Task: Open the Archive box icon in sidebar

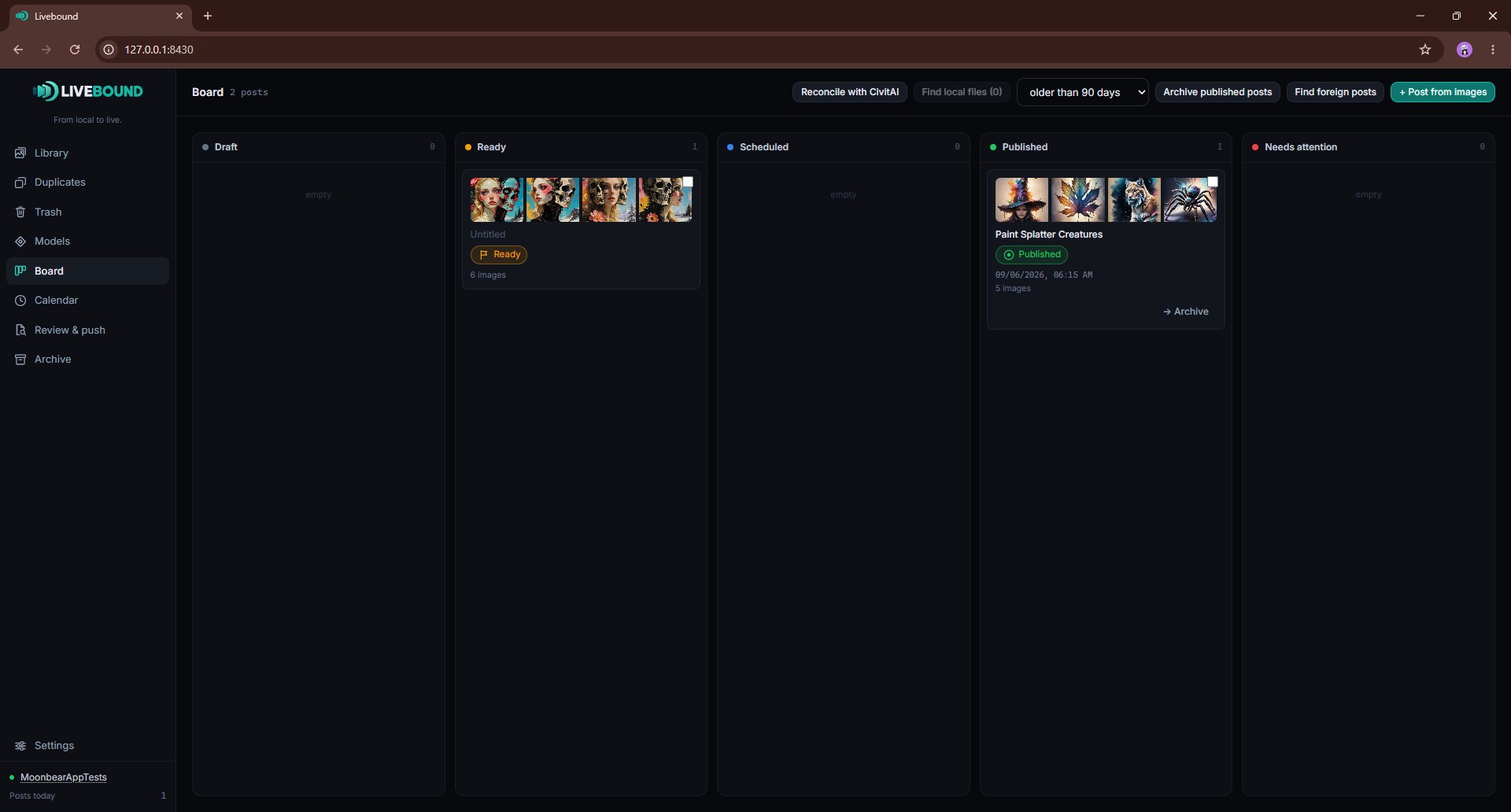Action: click(20, 360)
